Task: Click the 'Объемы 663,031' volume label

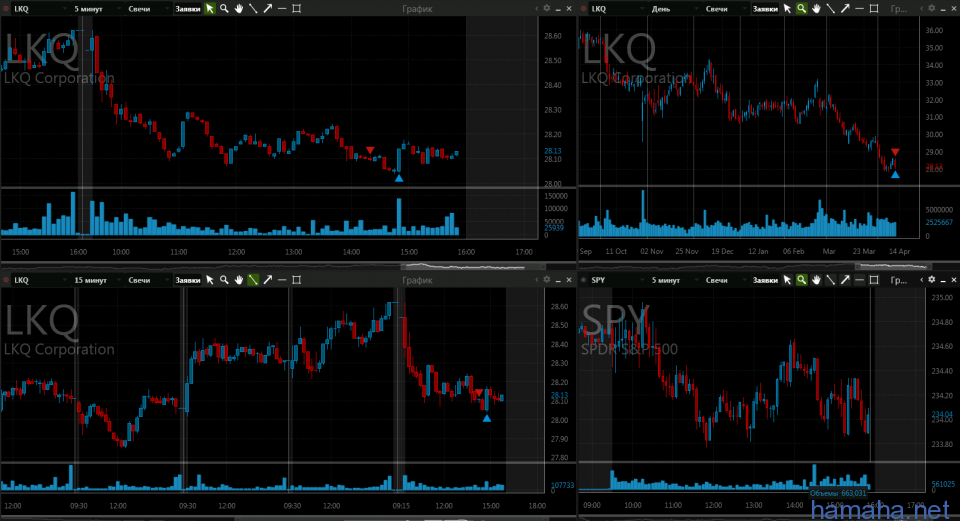Action: point(838,493)
